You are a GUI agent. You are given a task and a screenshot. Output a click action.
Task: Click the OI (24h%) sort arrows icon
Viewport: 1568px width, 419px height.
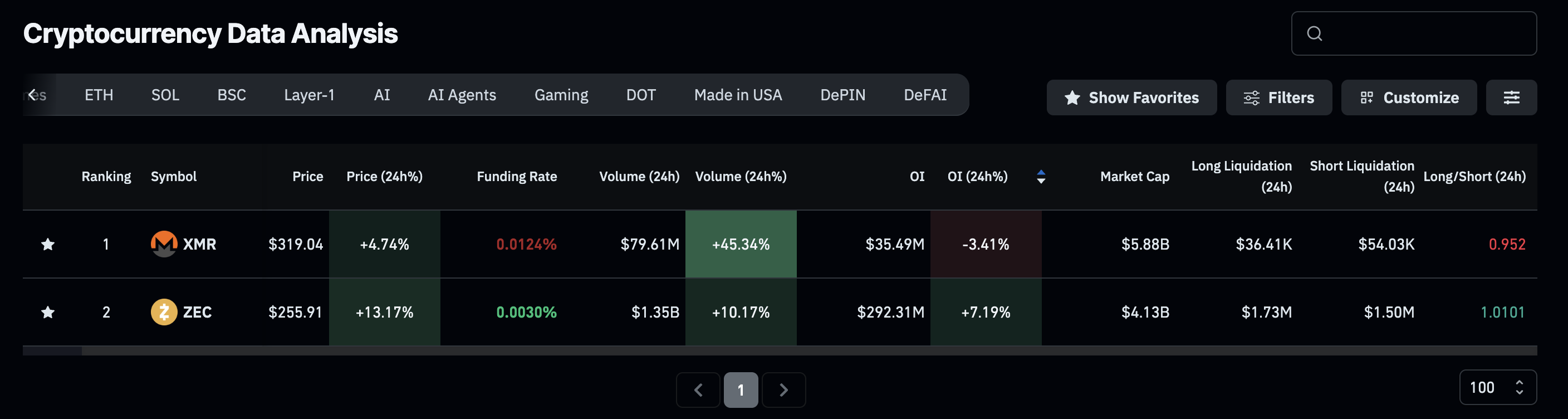1041,177
